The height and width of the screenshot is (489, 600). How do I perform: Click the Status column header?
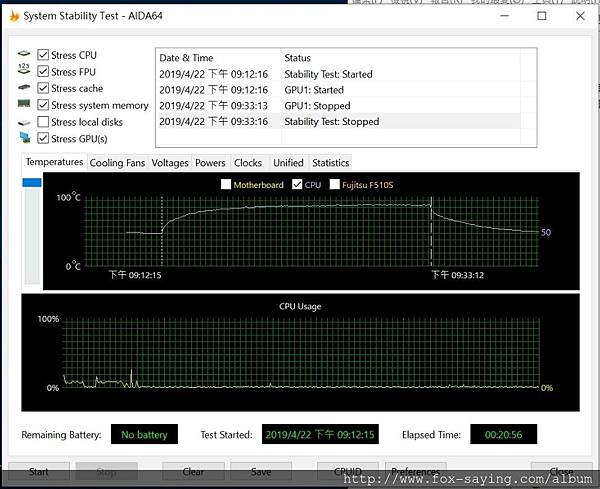(x=401, y=58)
